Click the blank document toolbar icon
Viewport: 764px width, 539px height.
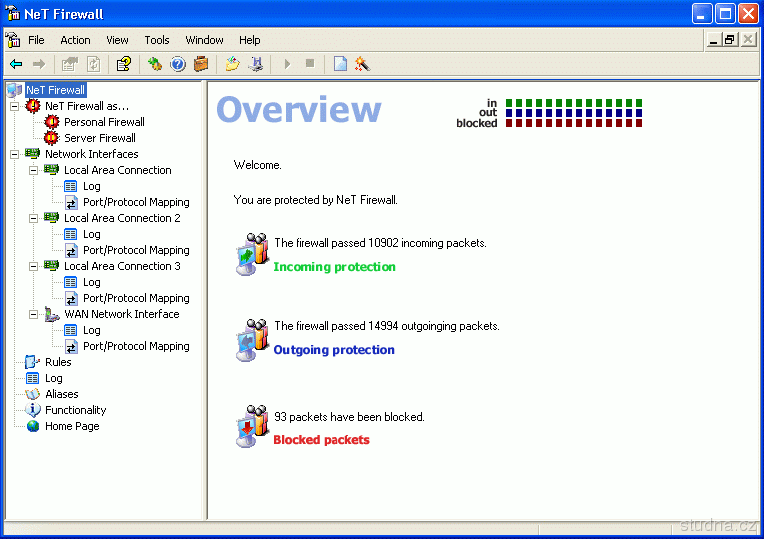pyautogui.click(x=340, y=64)
